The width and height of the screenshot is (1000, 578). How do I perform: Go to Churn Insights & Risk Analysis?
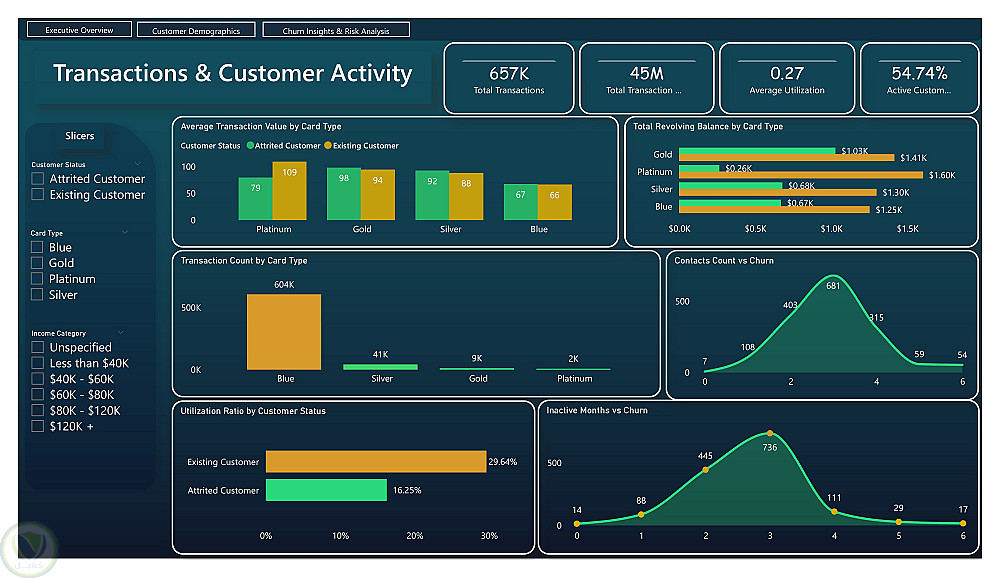(x=335, y=31)
